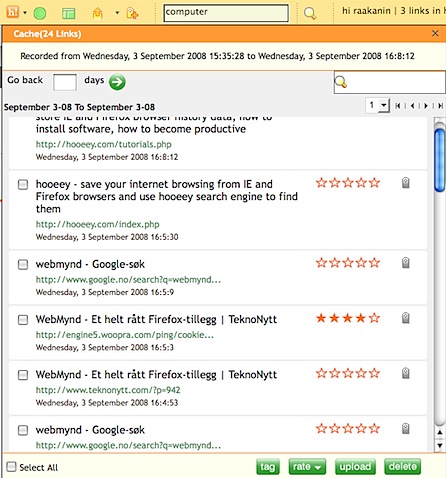This screenshot has width=446, height=478.
Task: Click the star rating of webmynd Google-søk 16:5:9
Action: (348, 263)
